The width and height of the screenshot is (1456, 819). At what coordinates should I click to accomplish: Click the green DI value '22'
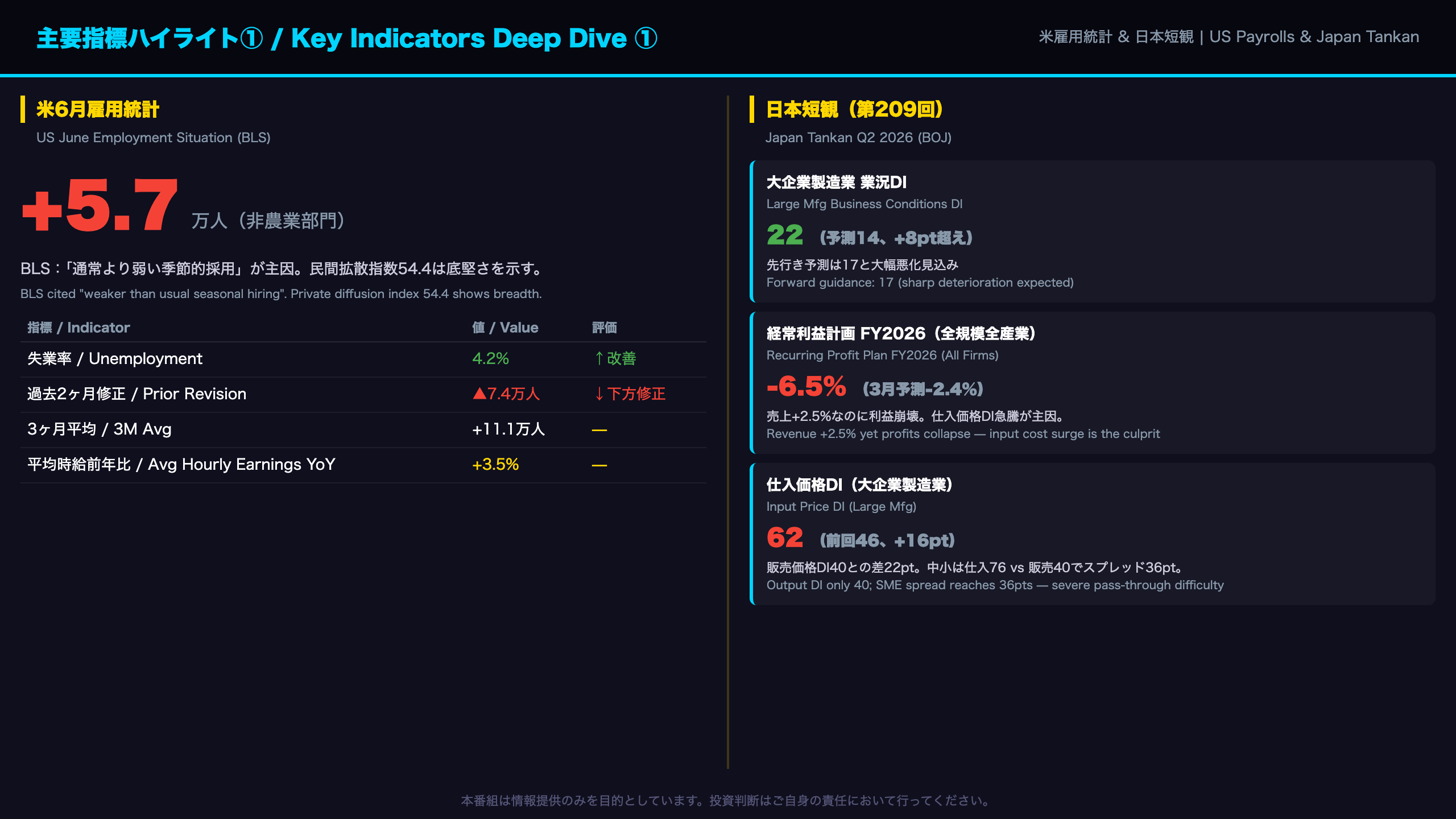coord(785,235)
